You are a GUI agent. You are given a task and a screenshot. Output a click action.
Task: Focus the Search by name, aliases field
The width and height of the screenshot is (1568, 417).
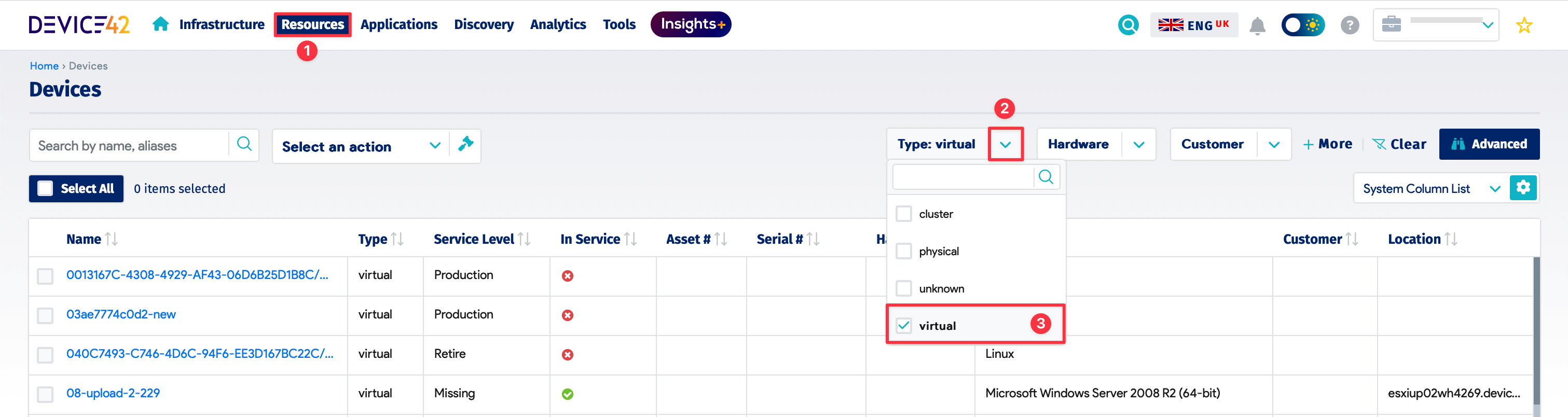click(x=129, y=146)
